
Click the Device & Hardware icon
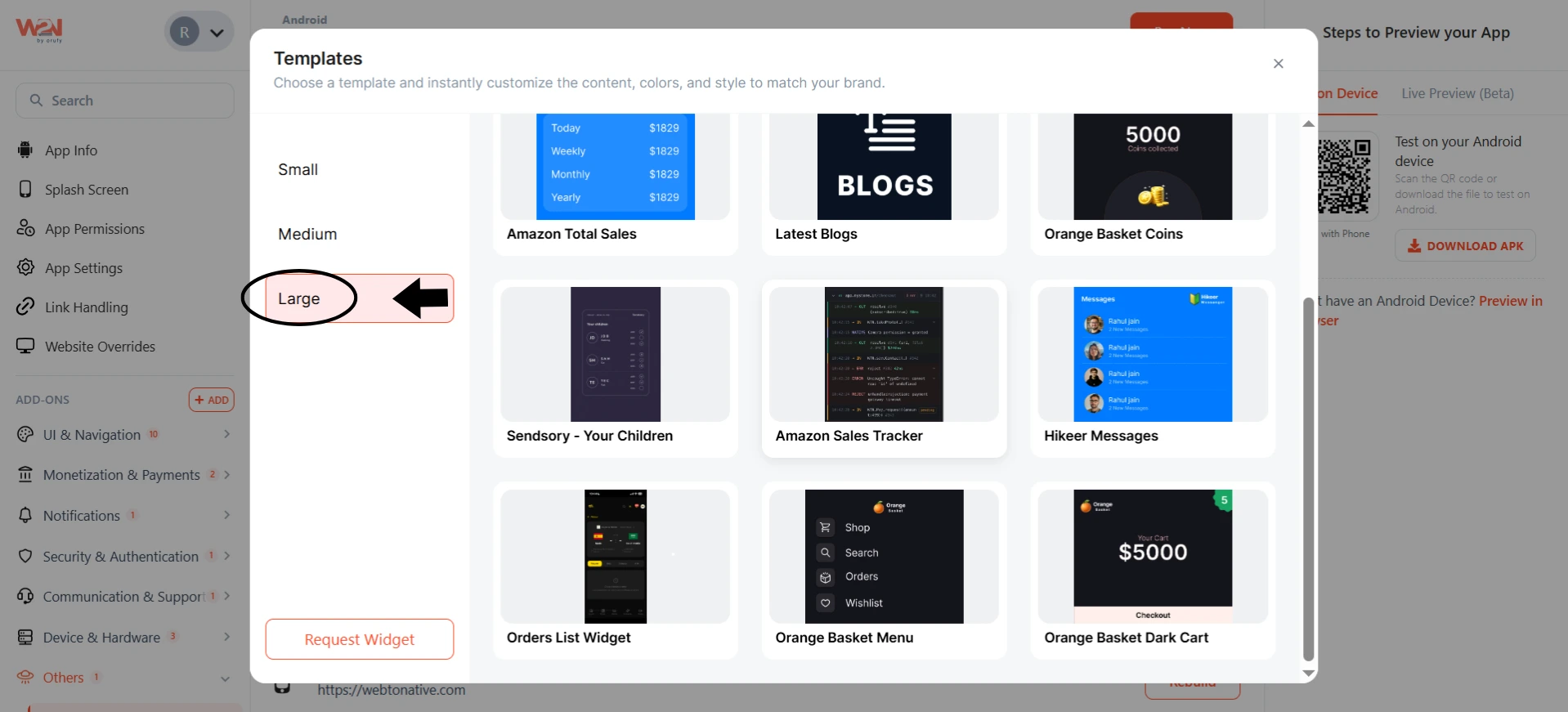tap(25, 637)
